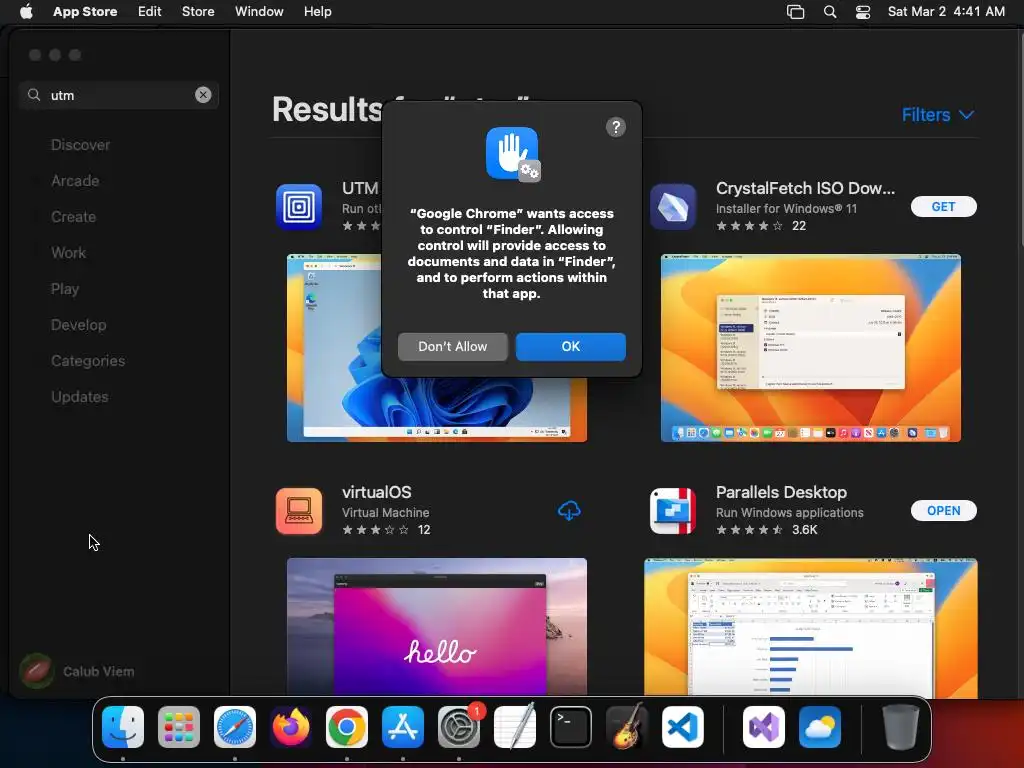Image resolution: width=1024 pixels, height=768 pixels.
Task: Click the search magnifier in sidebar
Action: (x=34, y=95)
